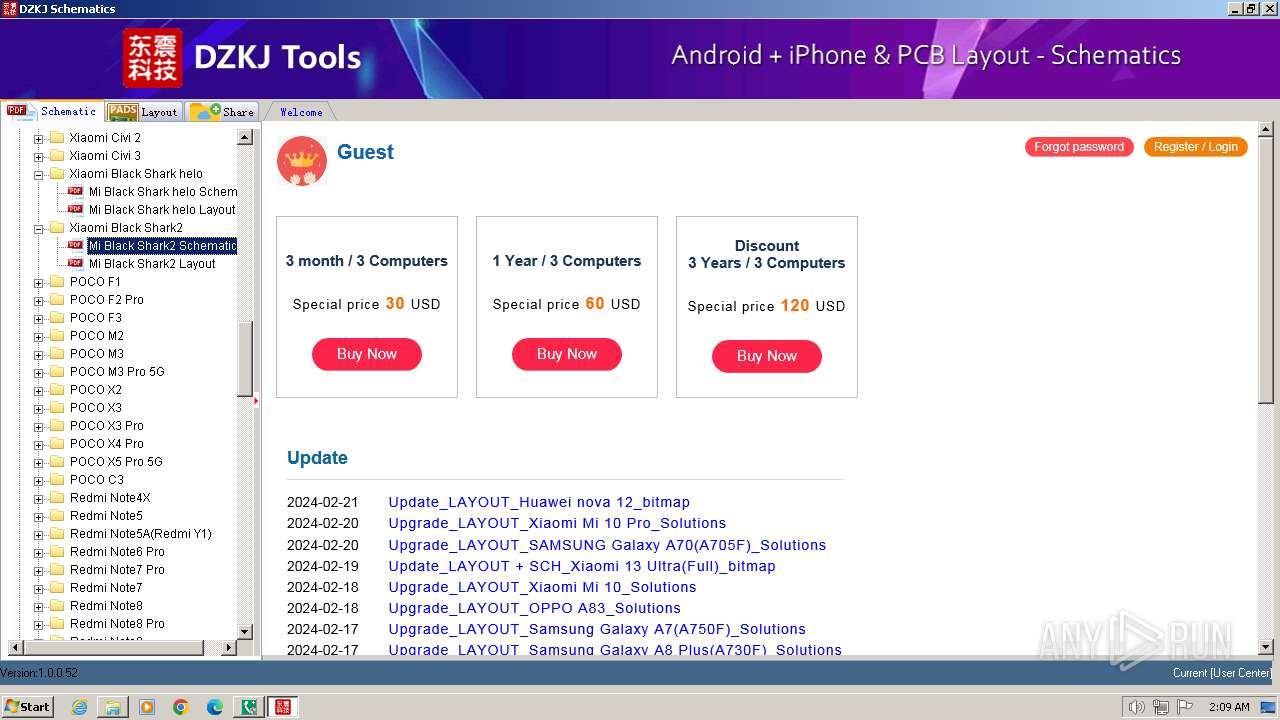Buy Now for Discount 3 Years plan
1280x720 pixels.
pos(767,356)
